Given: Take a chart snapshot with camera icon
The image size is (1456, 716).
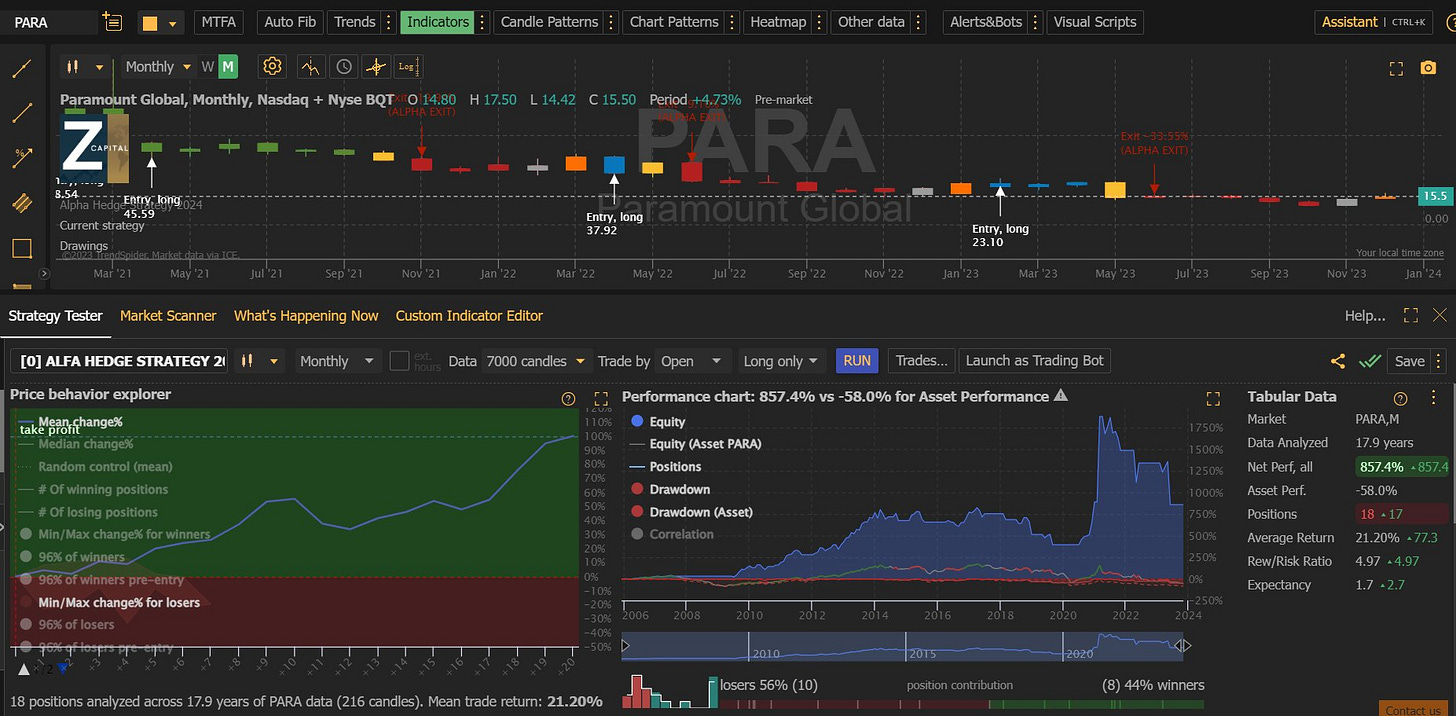Looking at the screenshot, I should click(x=1427, y=68).
